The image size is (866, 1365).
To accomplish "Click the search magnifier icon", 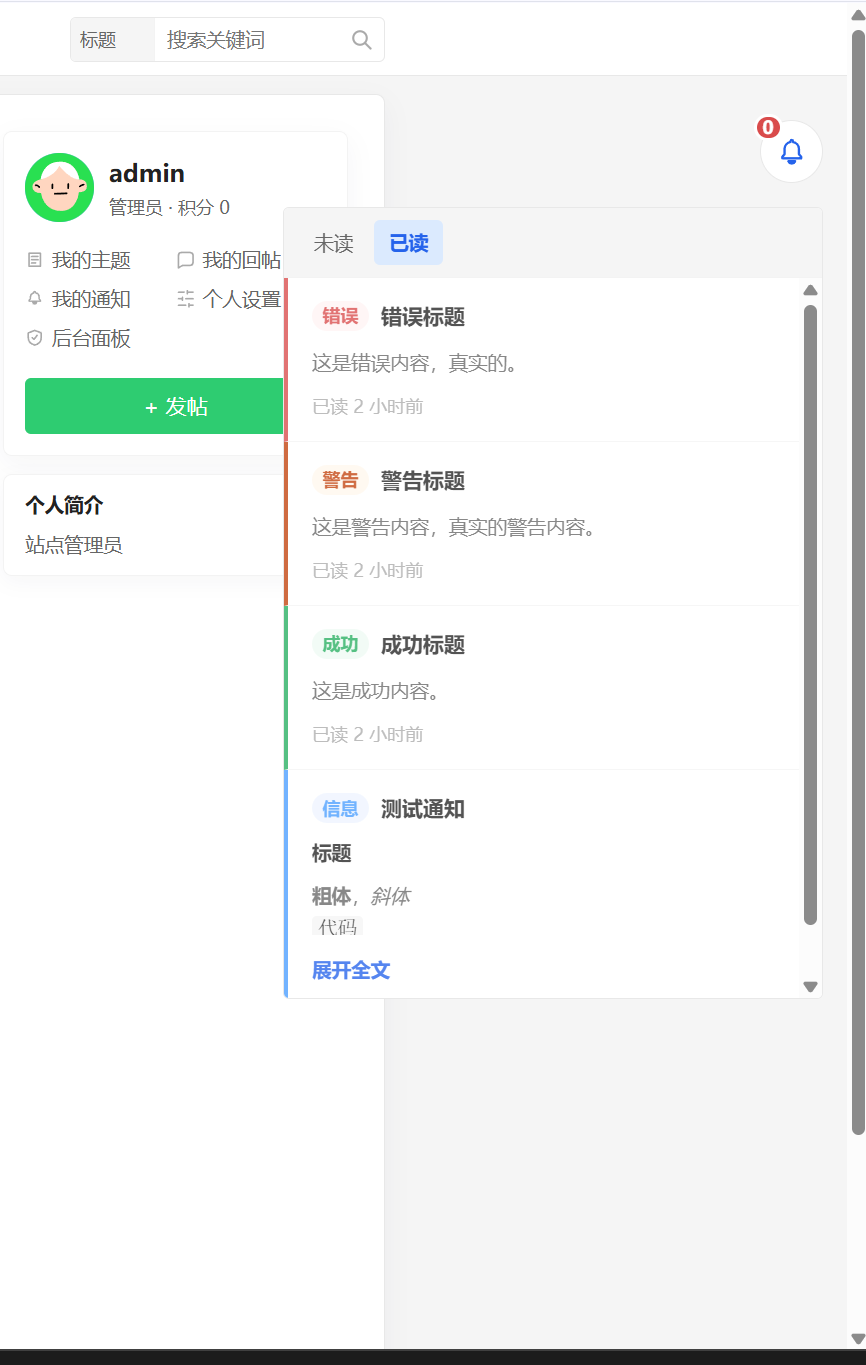I will pyautogui.click(x=362, y=40).
